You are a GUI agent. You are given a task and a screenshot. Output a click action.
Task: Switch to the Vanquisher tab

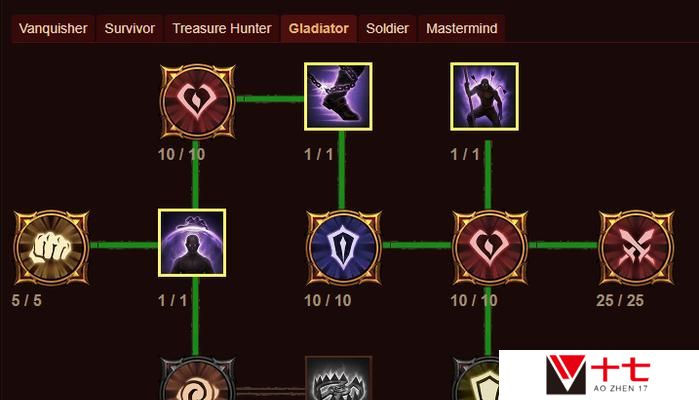click(x=53, y=29)
